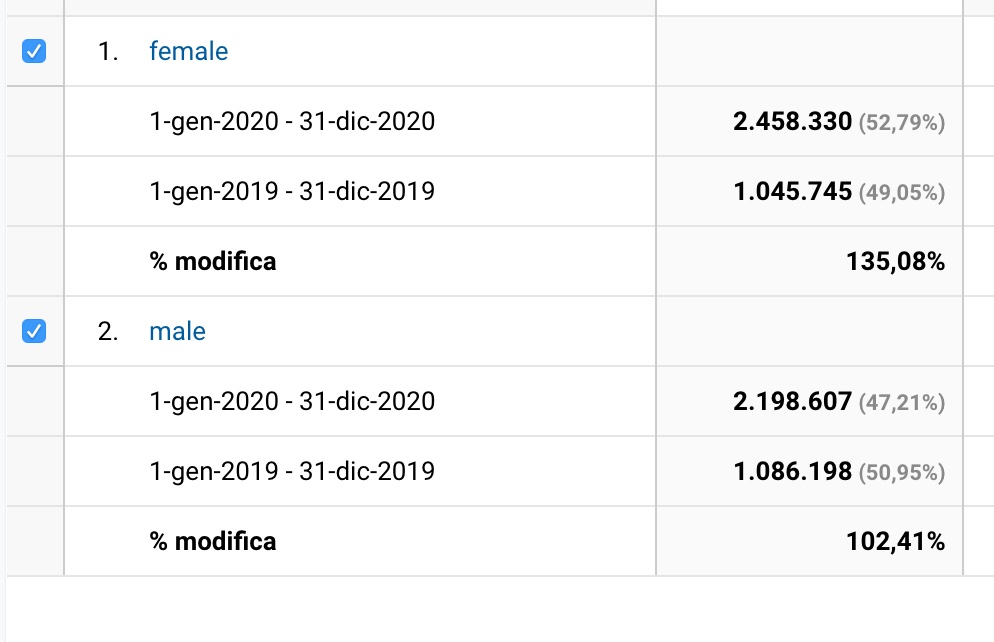Click the (52,79%) share percentage

pos(902,123)
